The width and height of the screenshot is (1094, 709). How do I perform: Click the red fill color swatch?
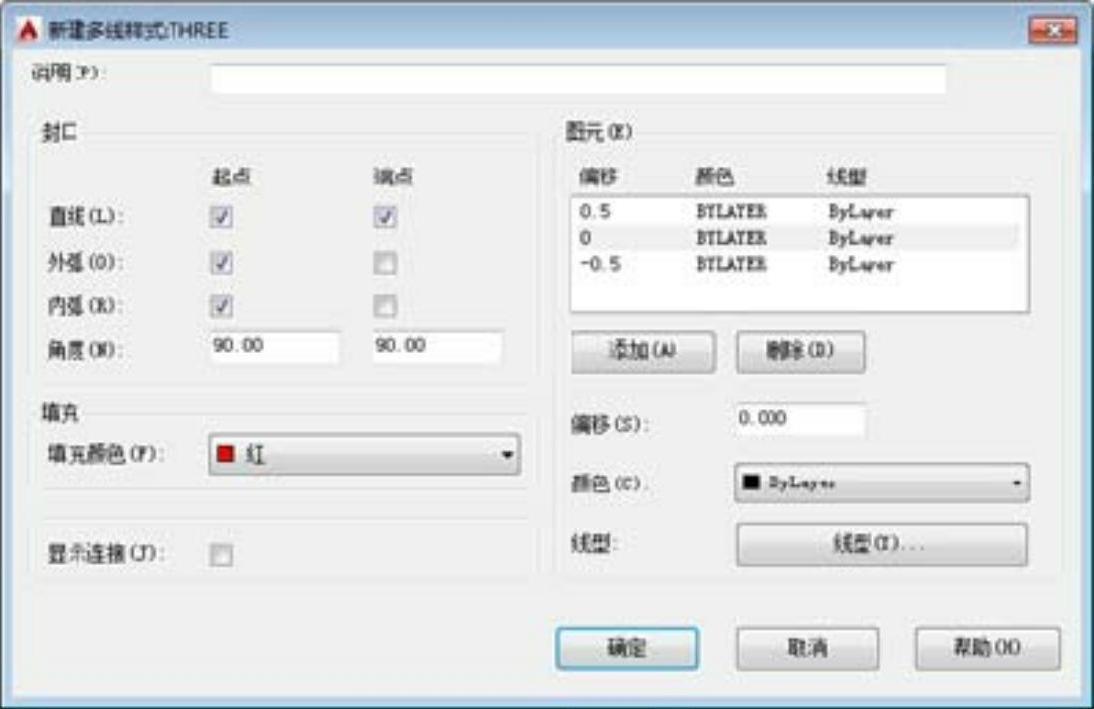225,454
